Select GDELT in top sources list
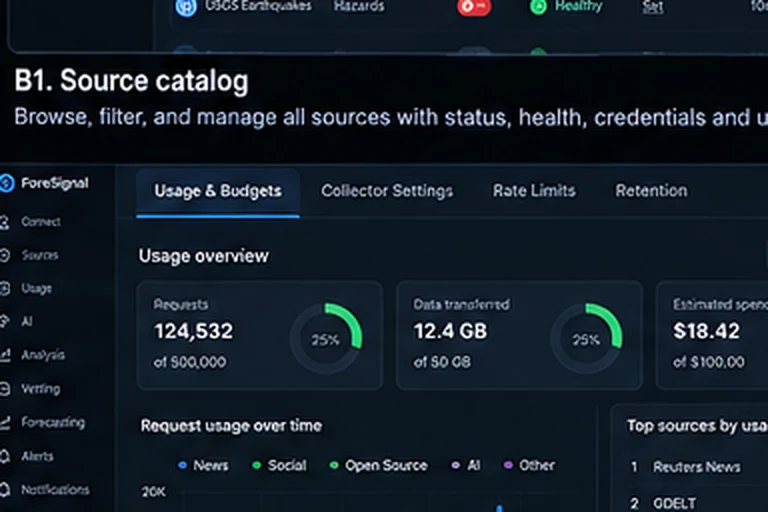The image size is (768, 512). point(674,503)
